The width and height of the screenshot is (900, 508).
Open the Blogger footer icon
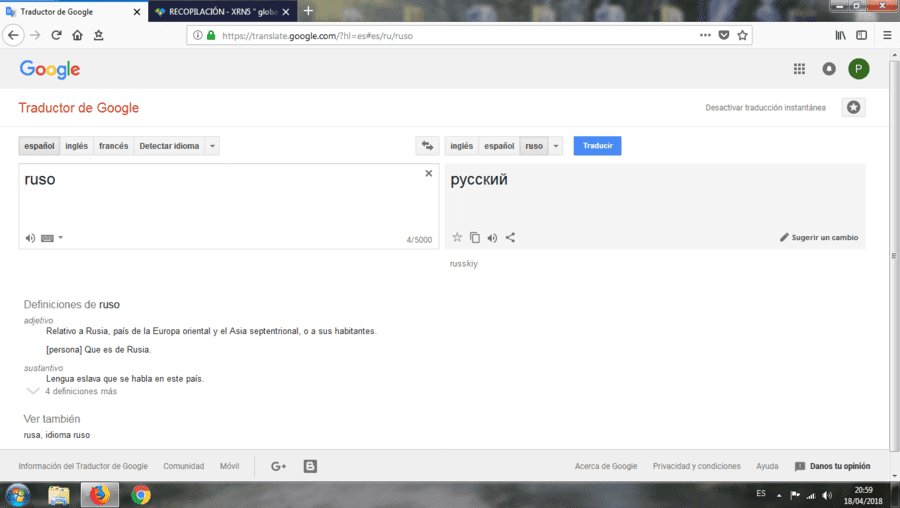tap(310, 466)
